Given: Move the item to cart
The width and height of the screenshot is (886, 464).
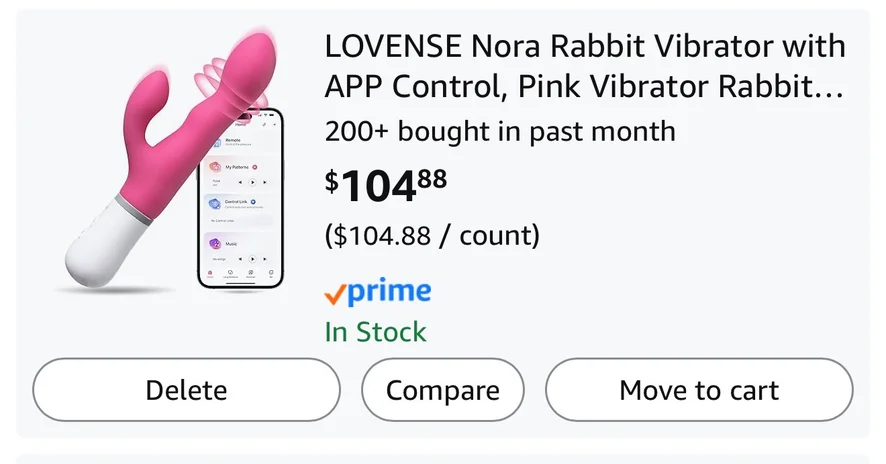Looking at the screenshot, I should (698, 389).
